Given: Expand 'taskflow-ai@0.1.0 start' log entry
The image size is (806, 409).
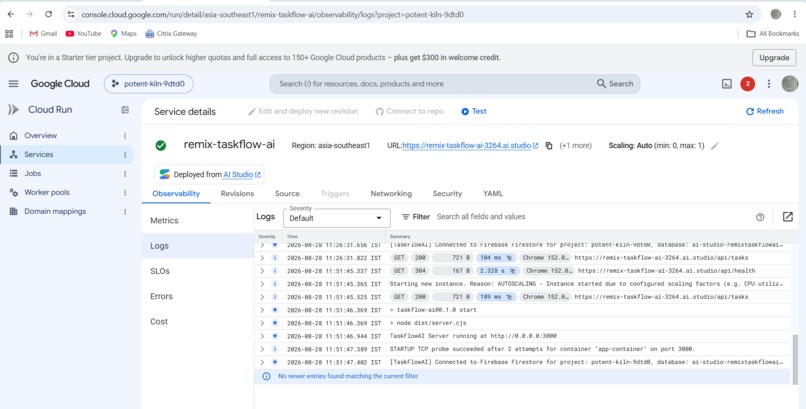Looking at the screenshot, I should pyautogui.click(x=262, y=310).
